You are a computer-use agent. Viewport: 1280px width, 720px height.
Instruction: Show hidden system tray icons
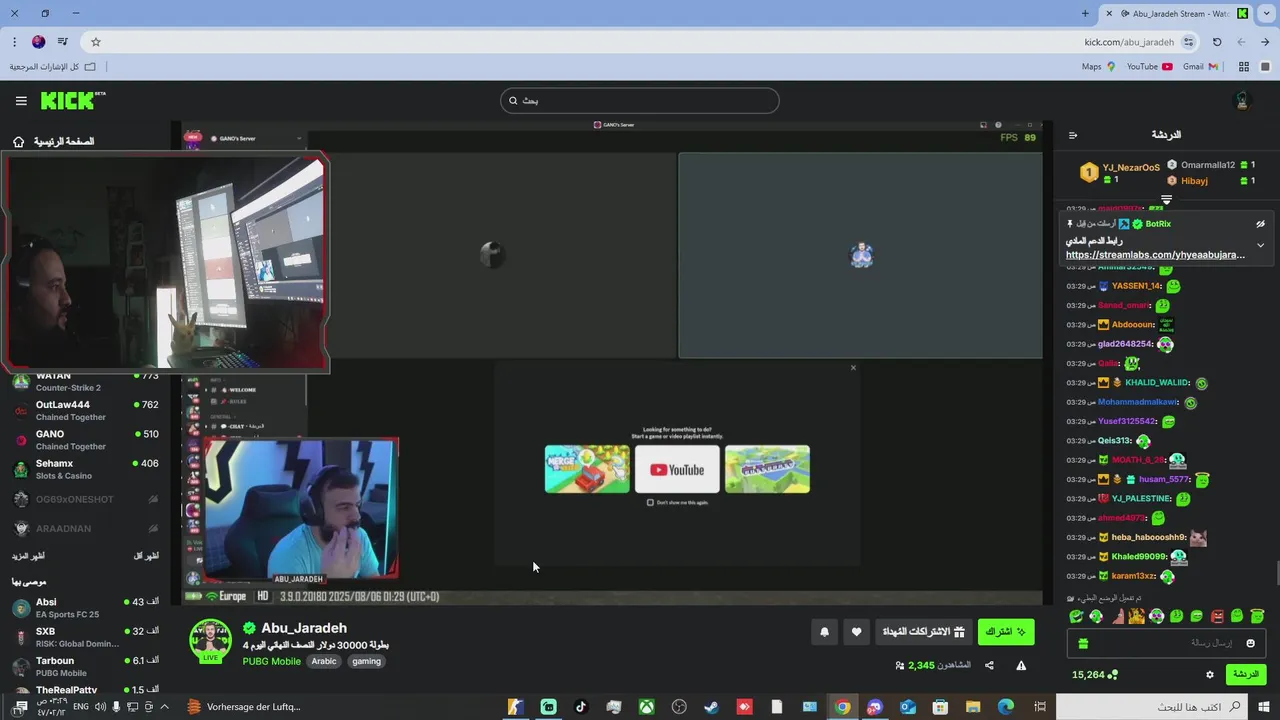click(164, 707)
